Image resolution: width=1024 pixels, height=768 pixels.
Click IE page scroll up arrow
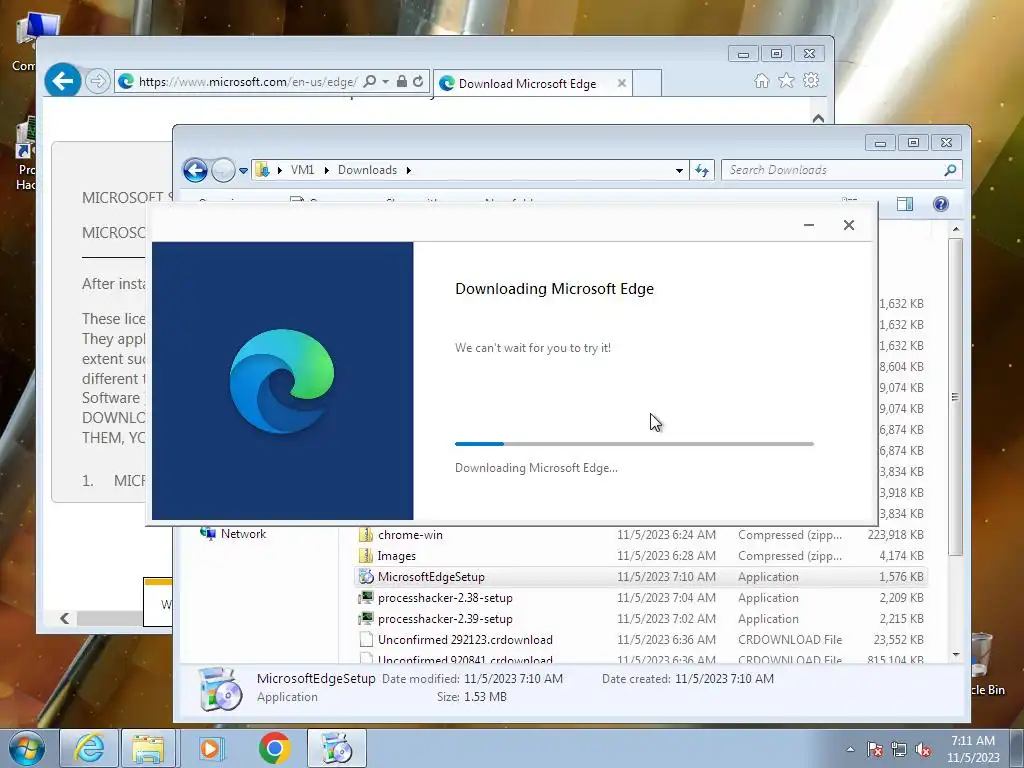click(818, 118)
